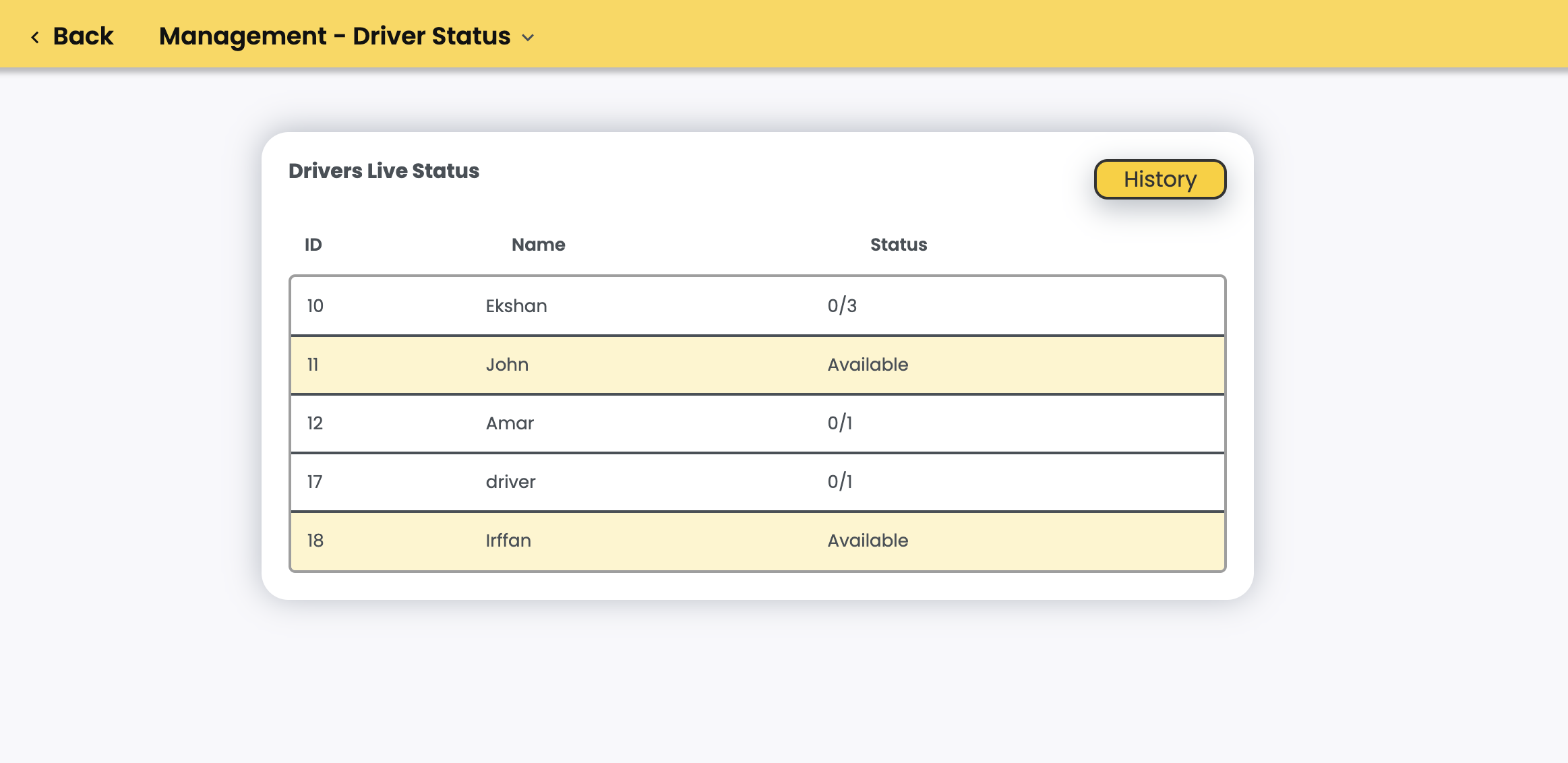This screenshot has width=1568, height=763.
Task: Select the row named driver
Action: (510, 482)
